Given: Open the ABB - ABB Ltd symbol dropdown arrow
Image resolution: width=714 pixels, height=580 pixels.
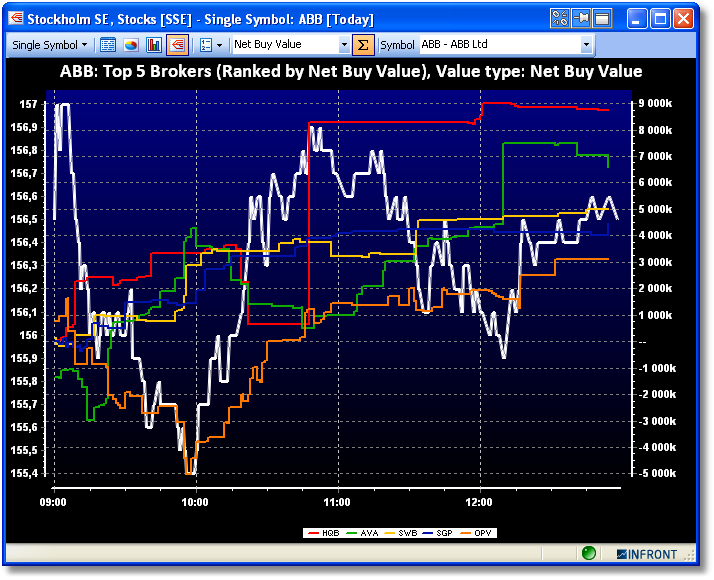Looking at the screenshot, I should click(x=586, y=45).
